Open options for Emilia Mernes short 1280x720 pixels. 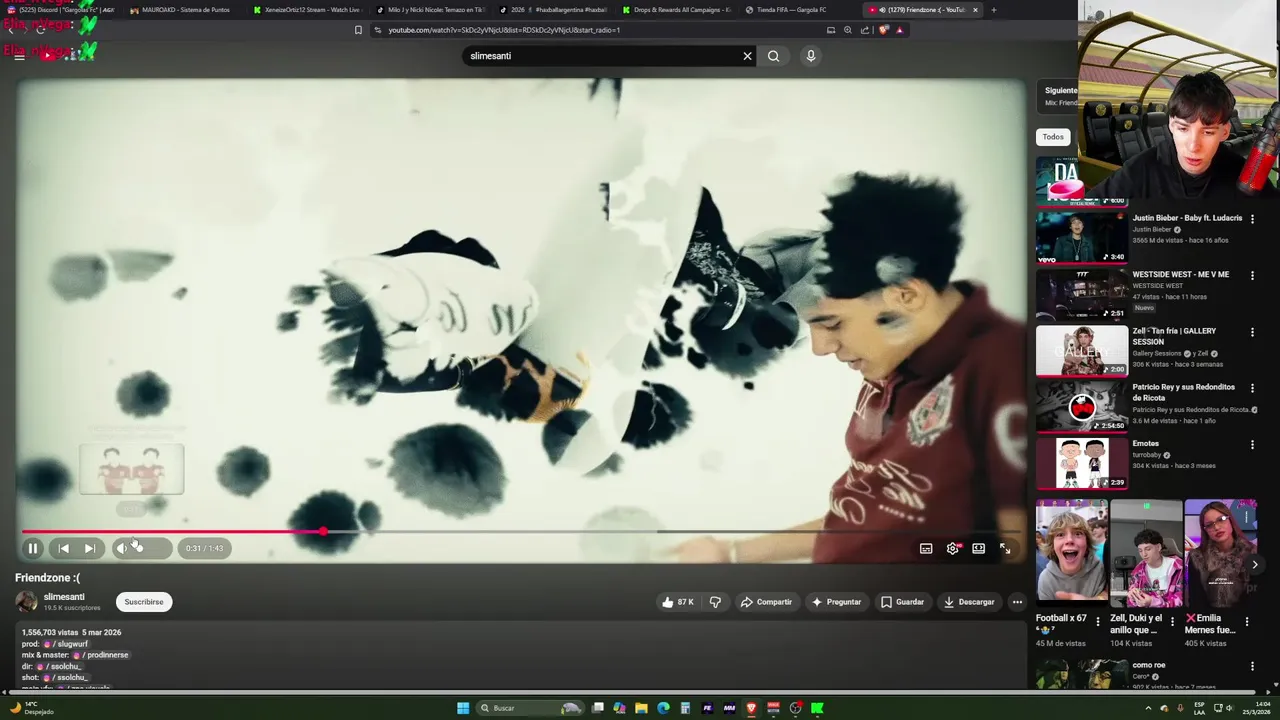click(x=1246, y=622)
